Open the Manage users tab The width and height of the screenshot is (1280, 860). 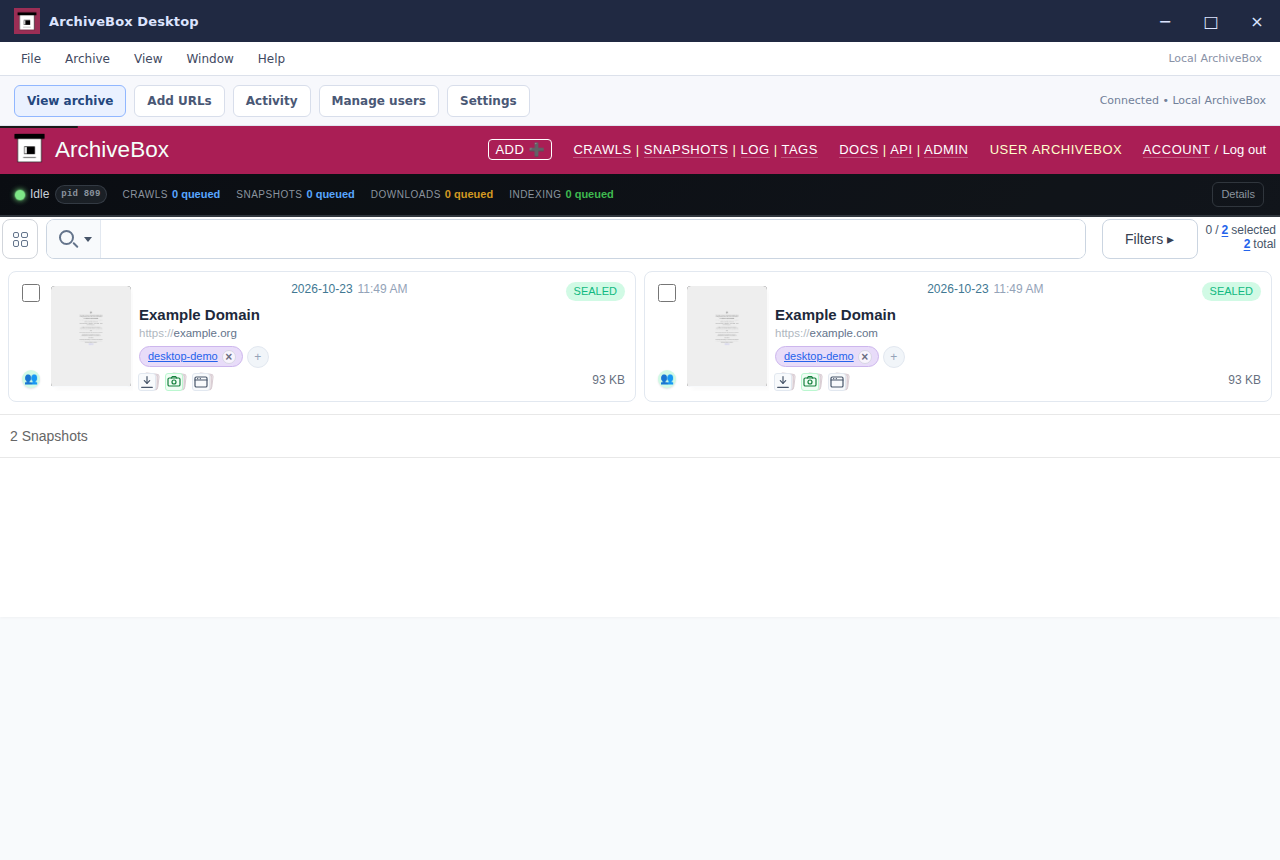(x=379, y=101)
